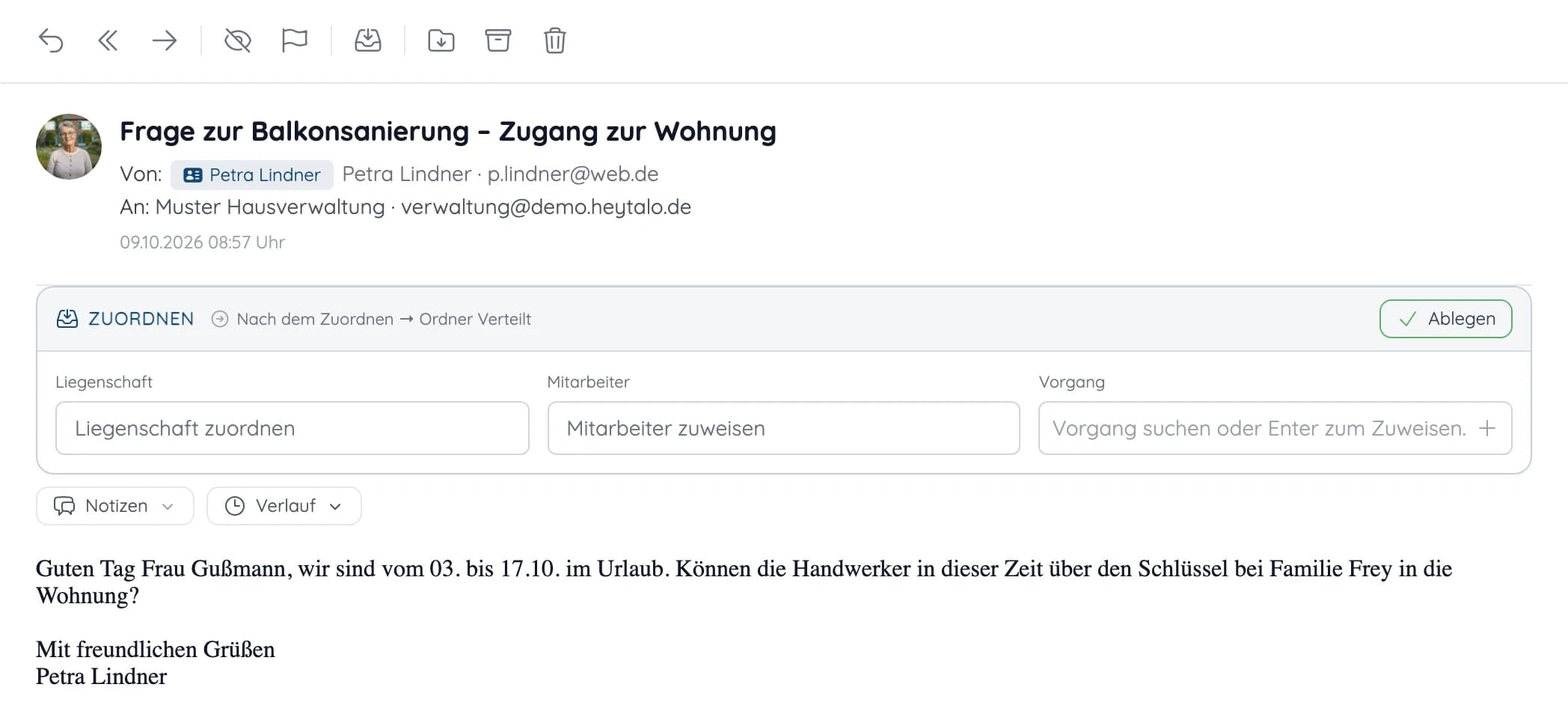Delete the email with the trash icon
The width and height of the screenshot is (1568, 717).
click(x=555, y=40)
